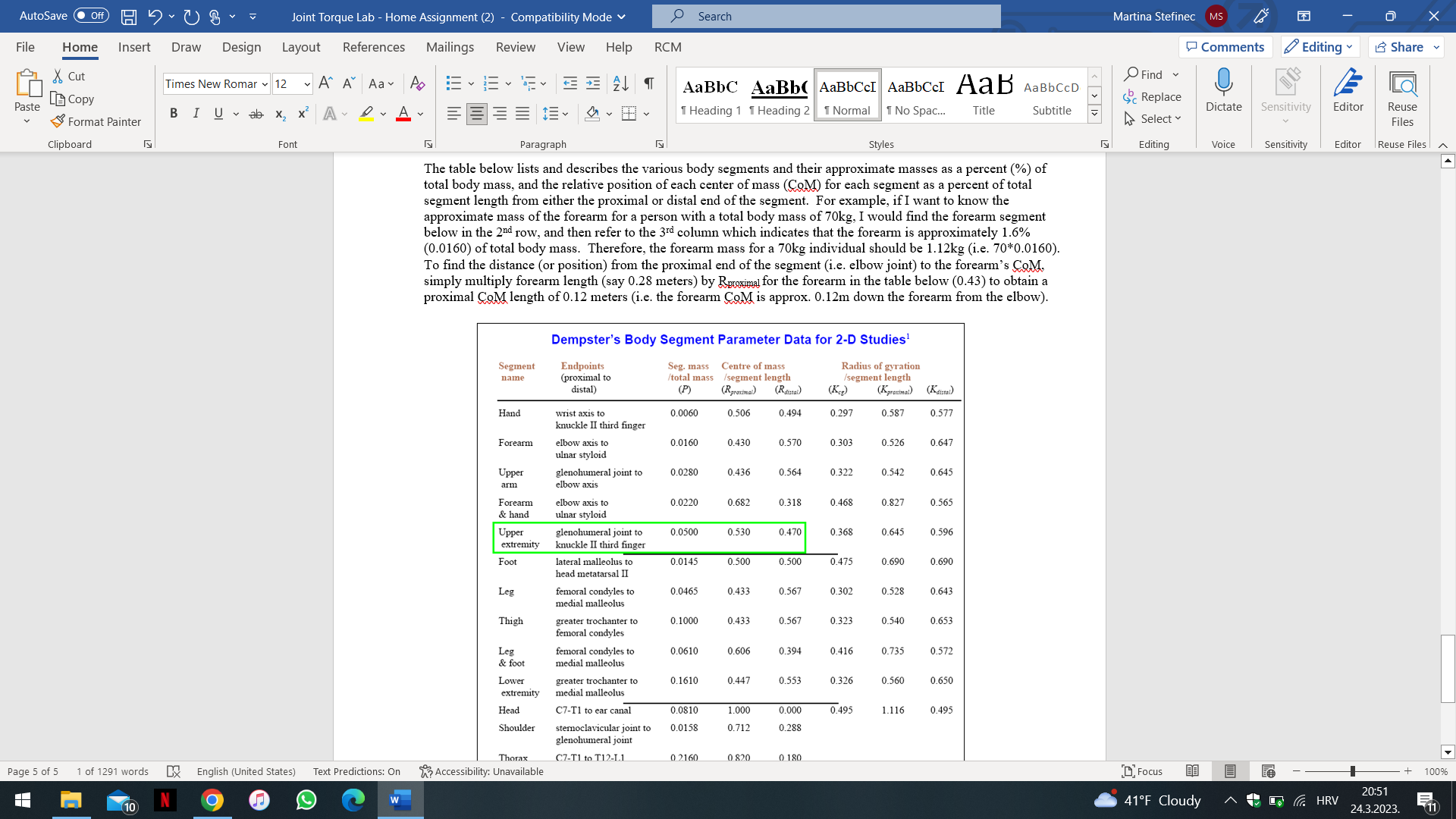
Task: Toggle paragraph marks display
Action: coord(648,83)
